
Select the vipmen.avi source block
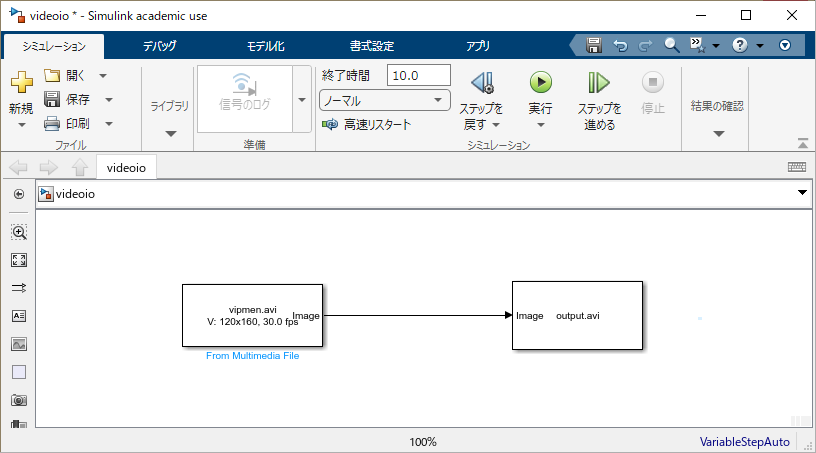pos(252,316)
